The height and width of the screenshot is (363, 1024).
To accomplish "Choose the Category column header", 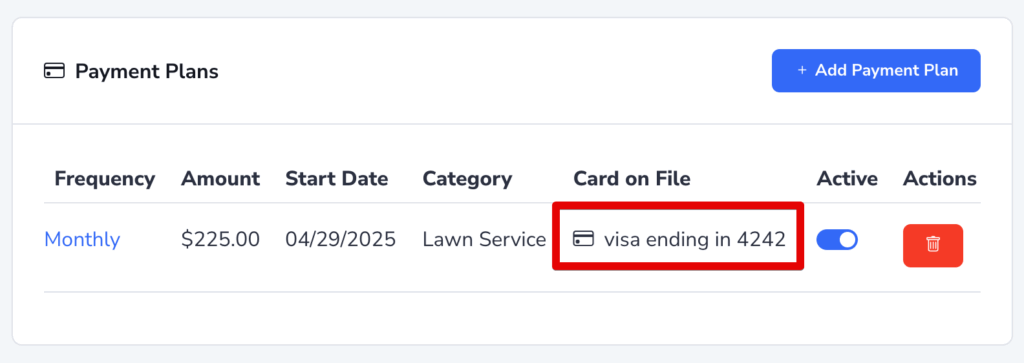I will point(467,178).
